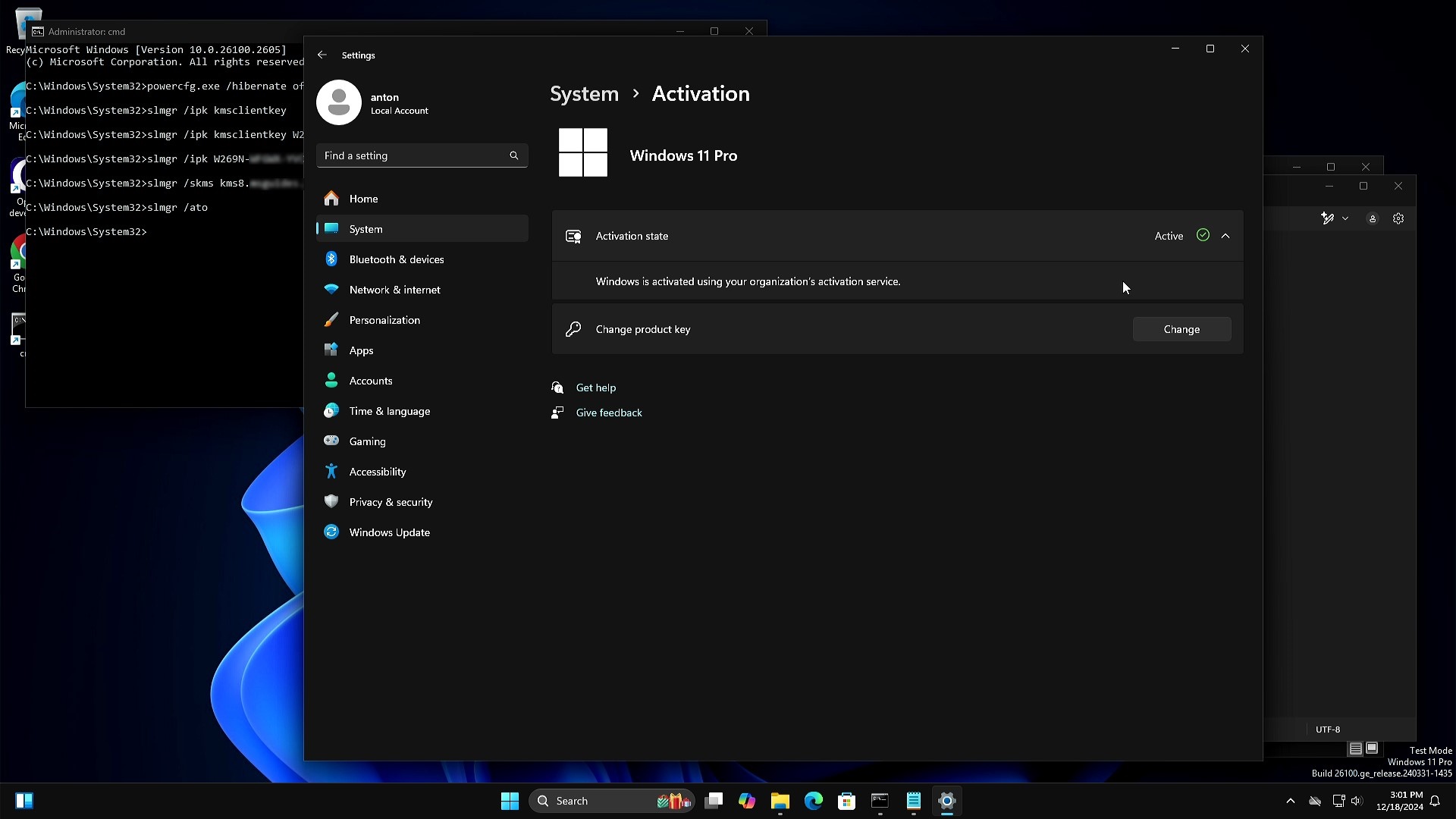Go to Personalization settings
Screen dimensions: 1456x819
click(x=384, y=320)
